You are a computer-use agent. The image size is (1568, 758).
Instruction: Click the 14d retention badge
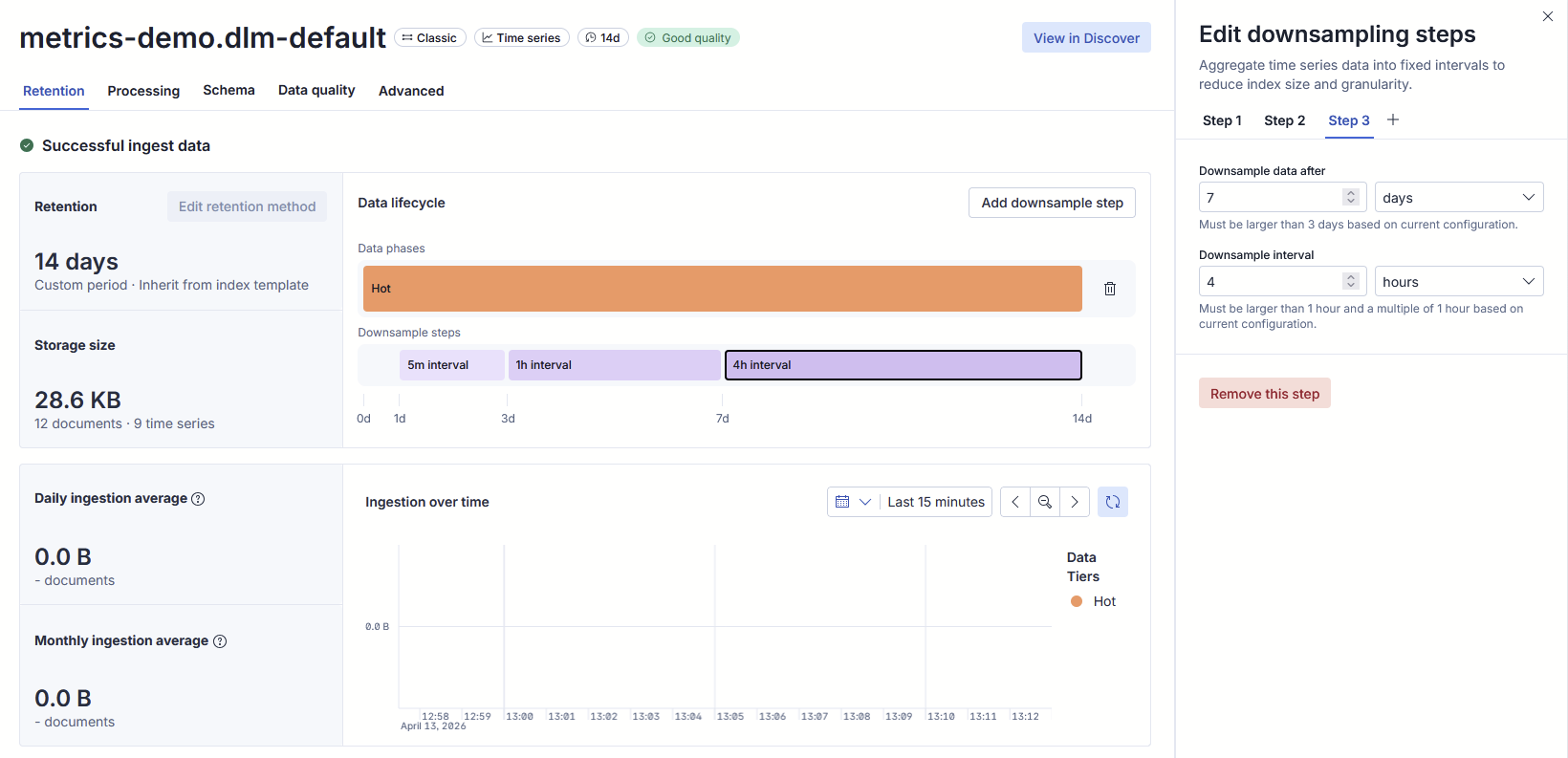coord(603,38)
